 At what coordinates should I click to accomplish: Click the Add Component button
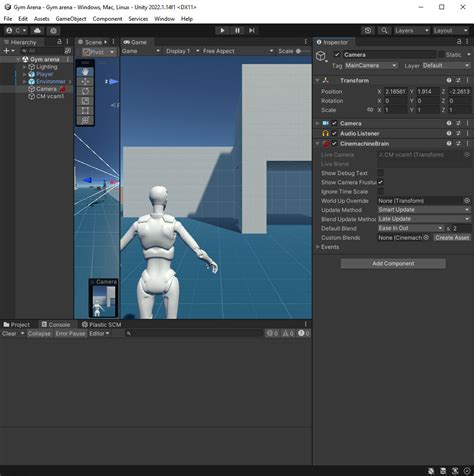pyautogui.click(x=393, y=264)
